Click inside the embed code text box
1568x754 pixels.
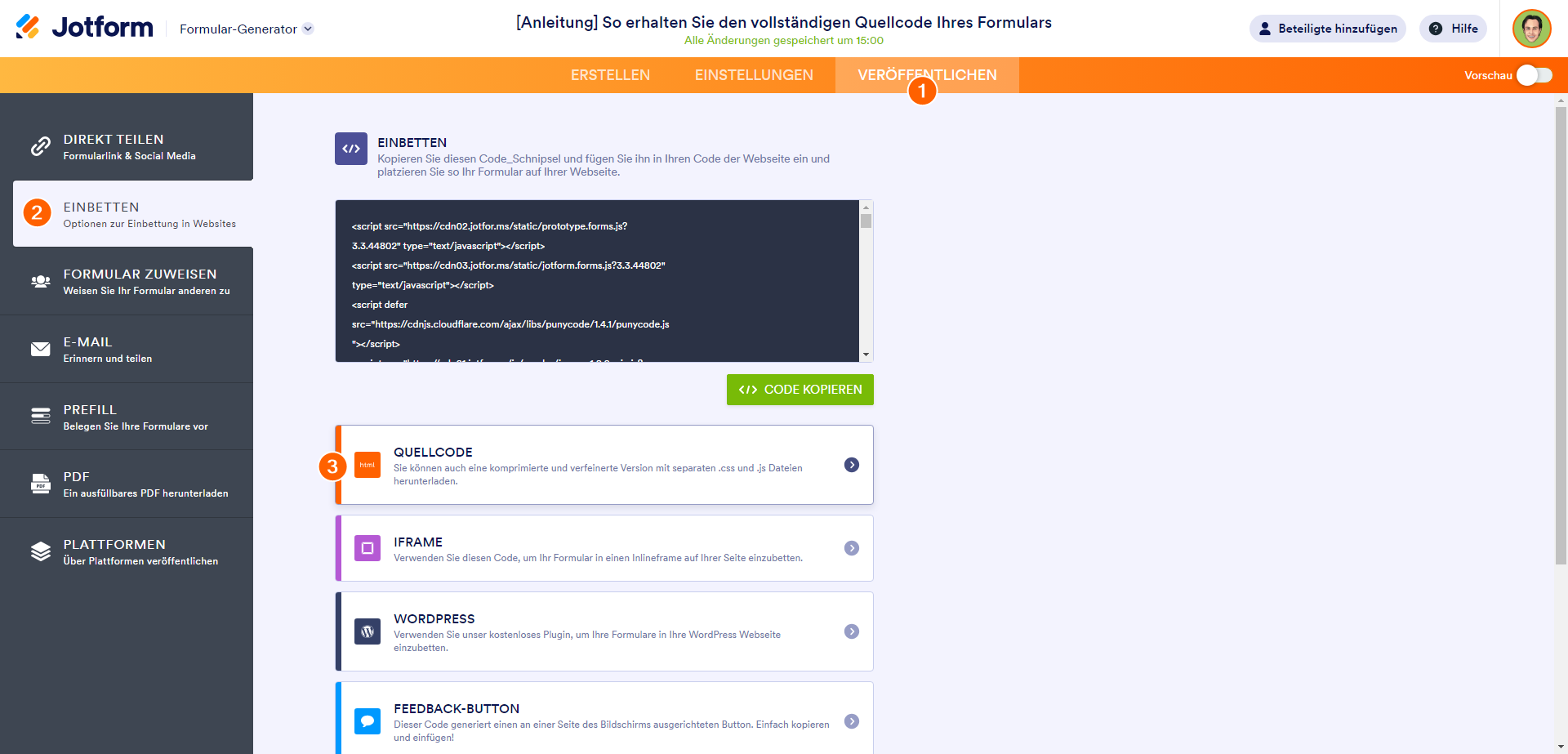pos(597,281)
